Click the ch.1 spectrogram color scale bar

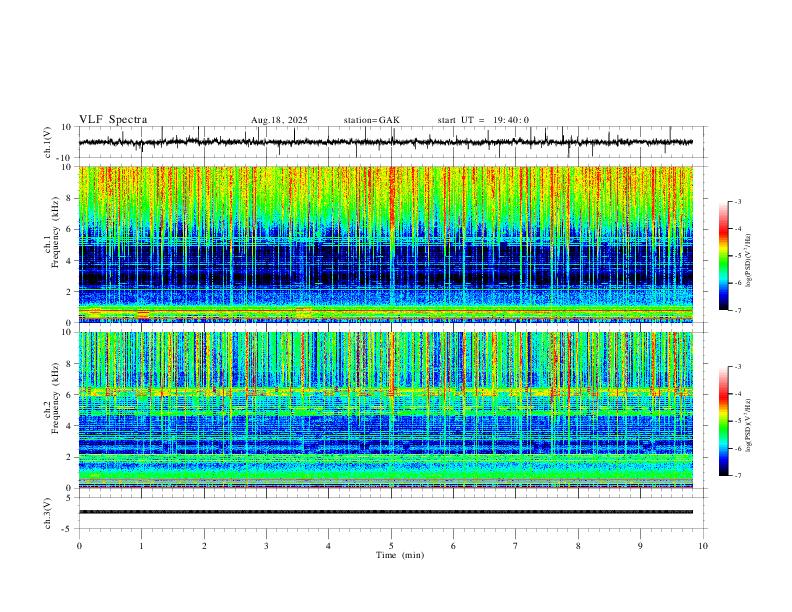pos(724,256)
